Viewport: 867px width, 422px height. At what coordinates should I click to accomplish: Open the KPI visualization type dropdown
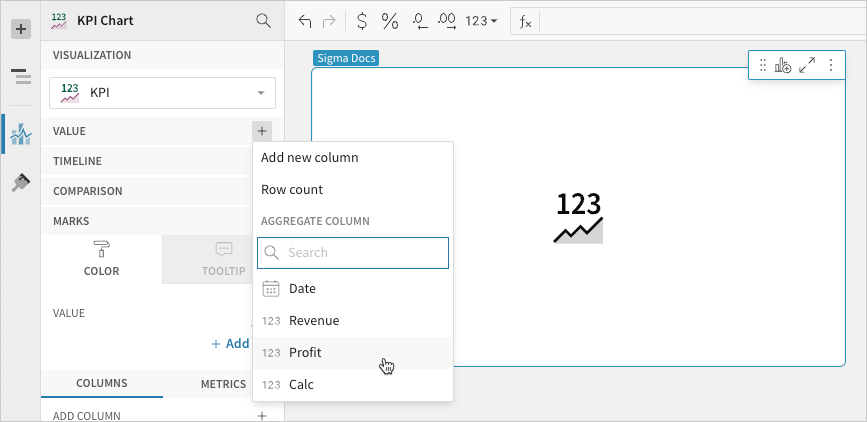click(x=163, y=93)
